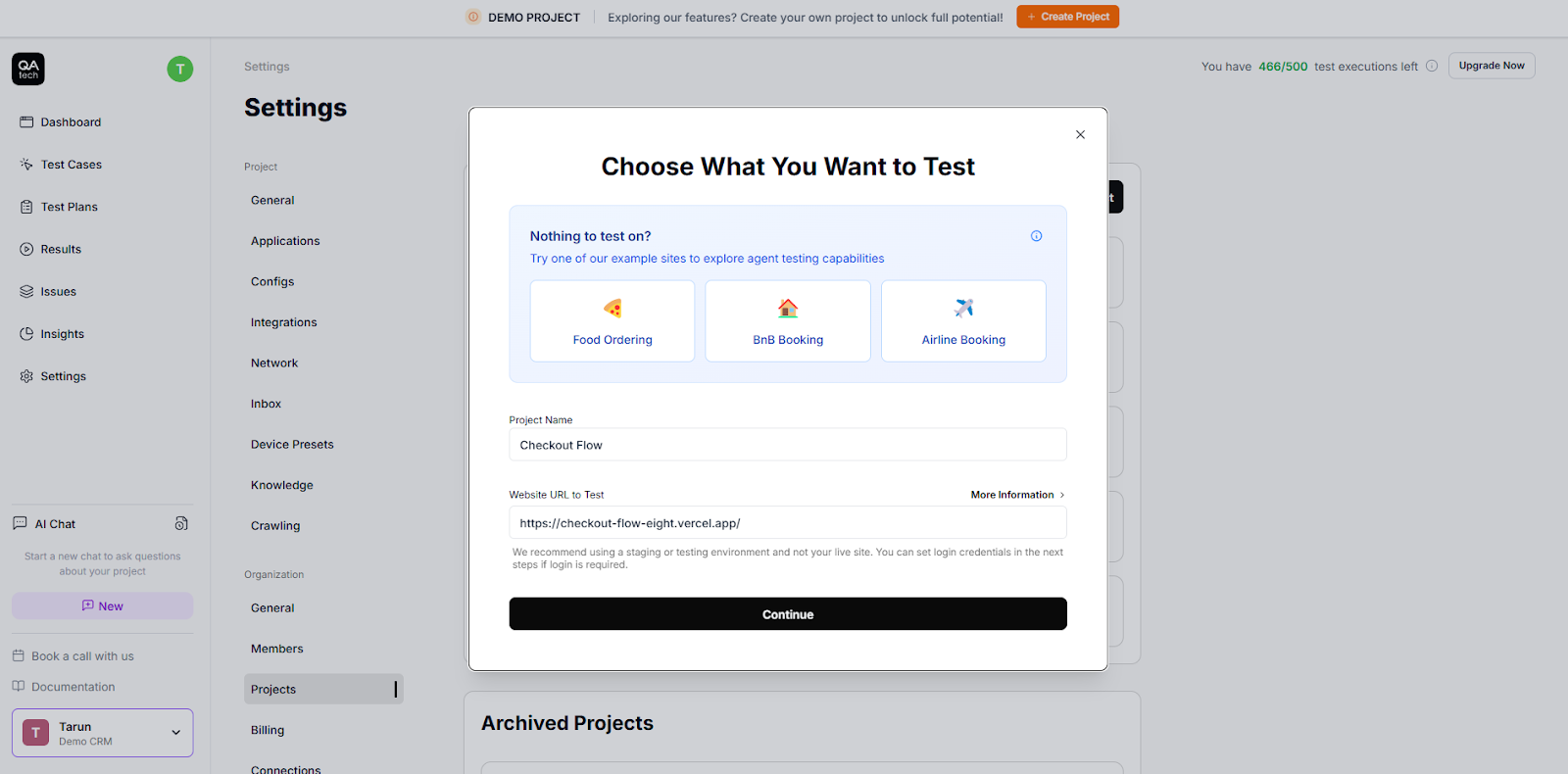Click the info icon next to test executions left
1568x774 pixels.
(1432, 66)
